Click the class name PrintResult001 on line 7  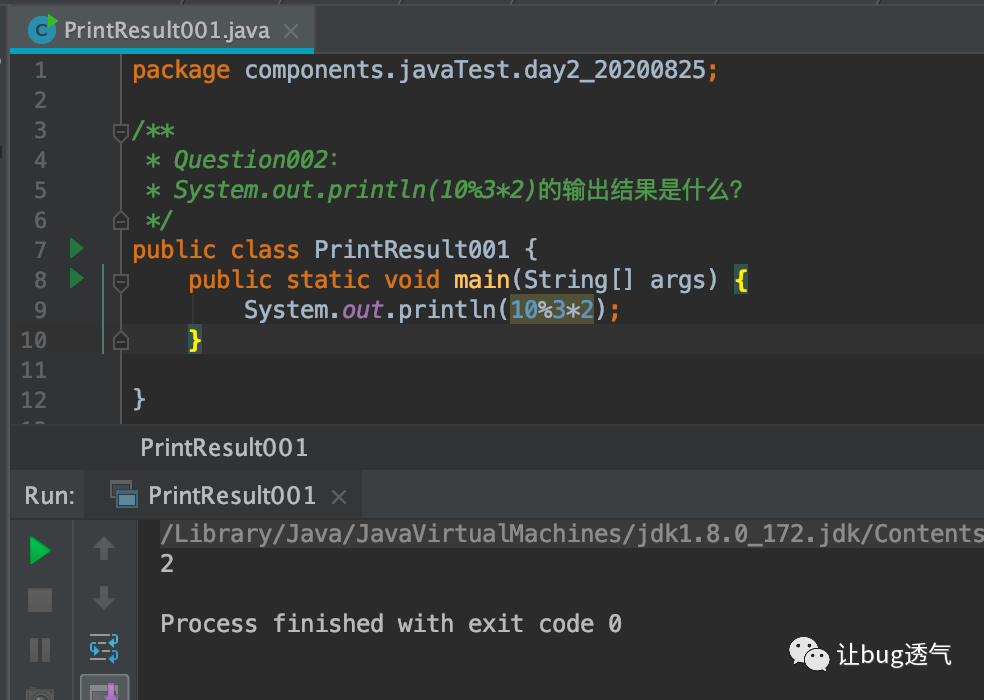click(412, 249)
